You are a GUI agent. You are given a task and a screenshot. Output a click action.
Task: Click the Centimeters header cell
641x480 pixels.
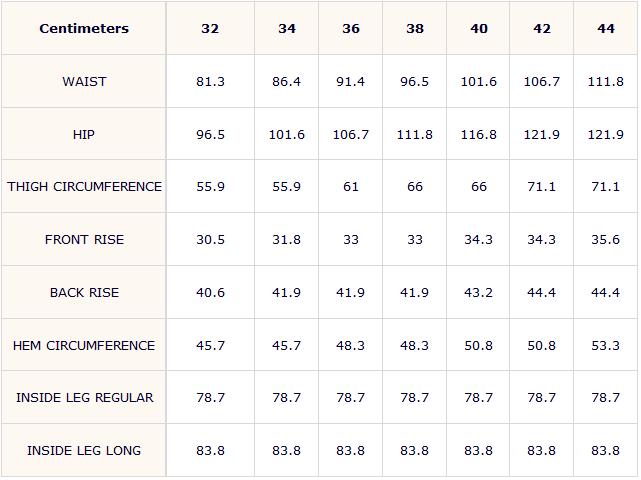[84, 28]
